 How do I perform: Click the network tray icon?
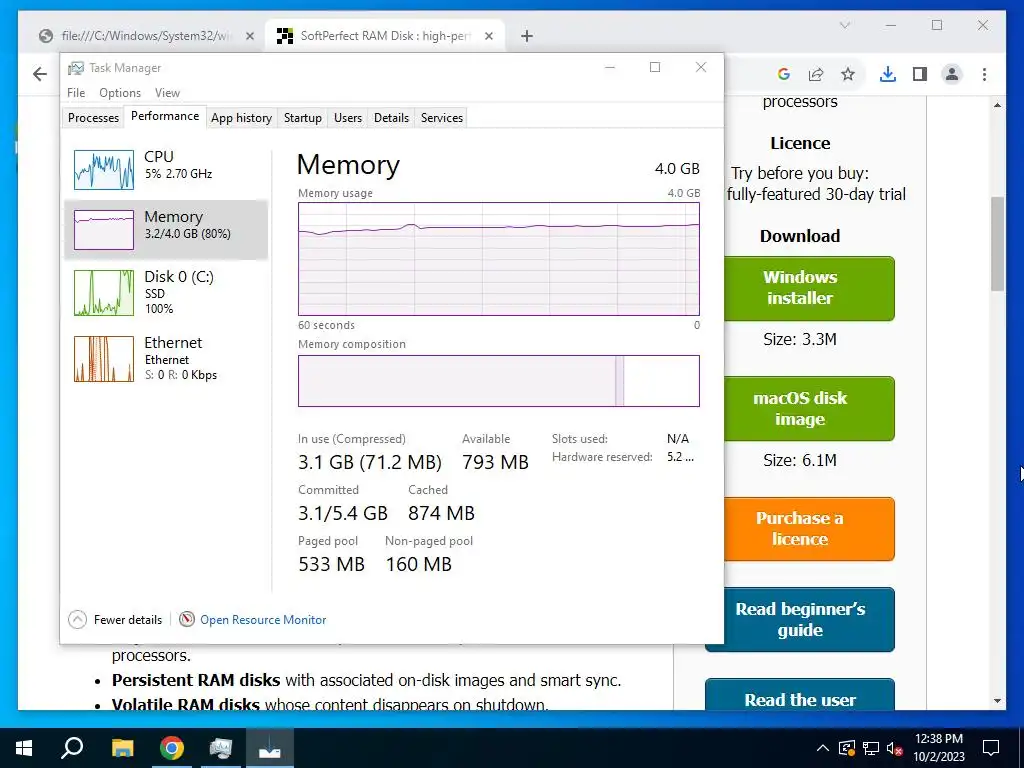point(871,748)
